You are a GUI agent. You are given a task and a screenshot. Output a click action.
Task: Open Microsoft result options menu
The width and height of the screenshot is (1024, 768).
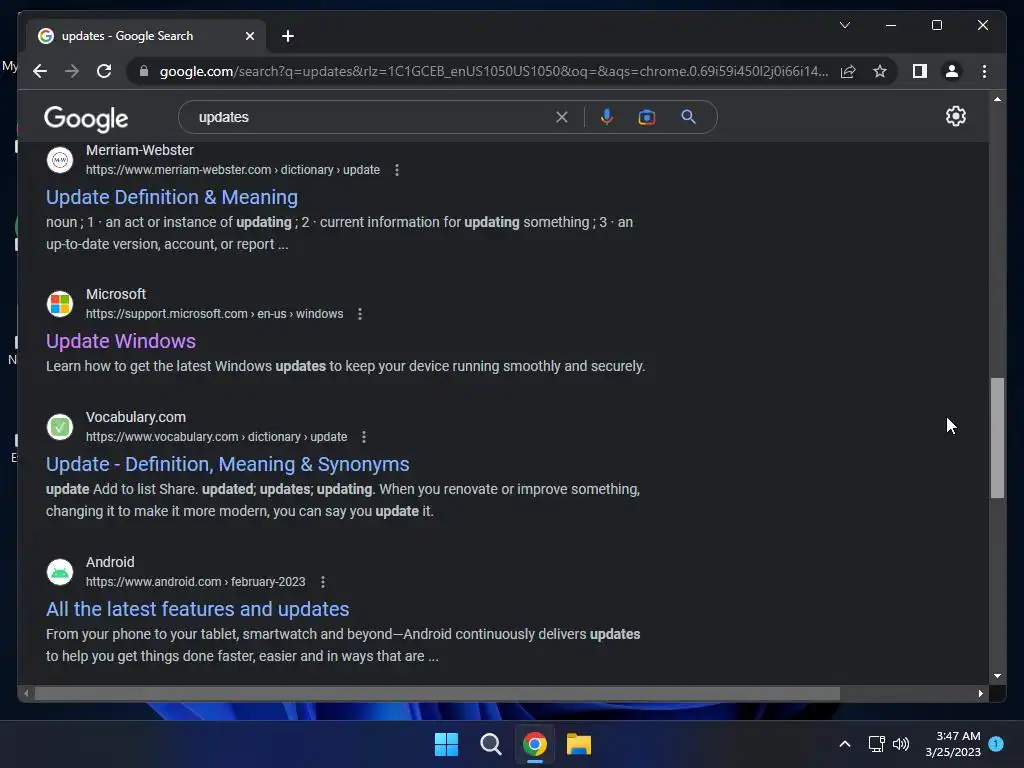point(359,314)
